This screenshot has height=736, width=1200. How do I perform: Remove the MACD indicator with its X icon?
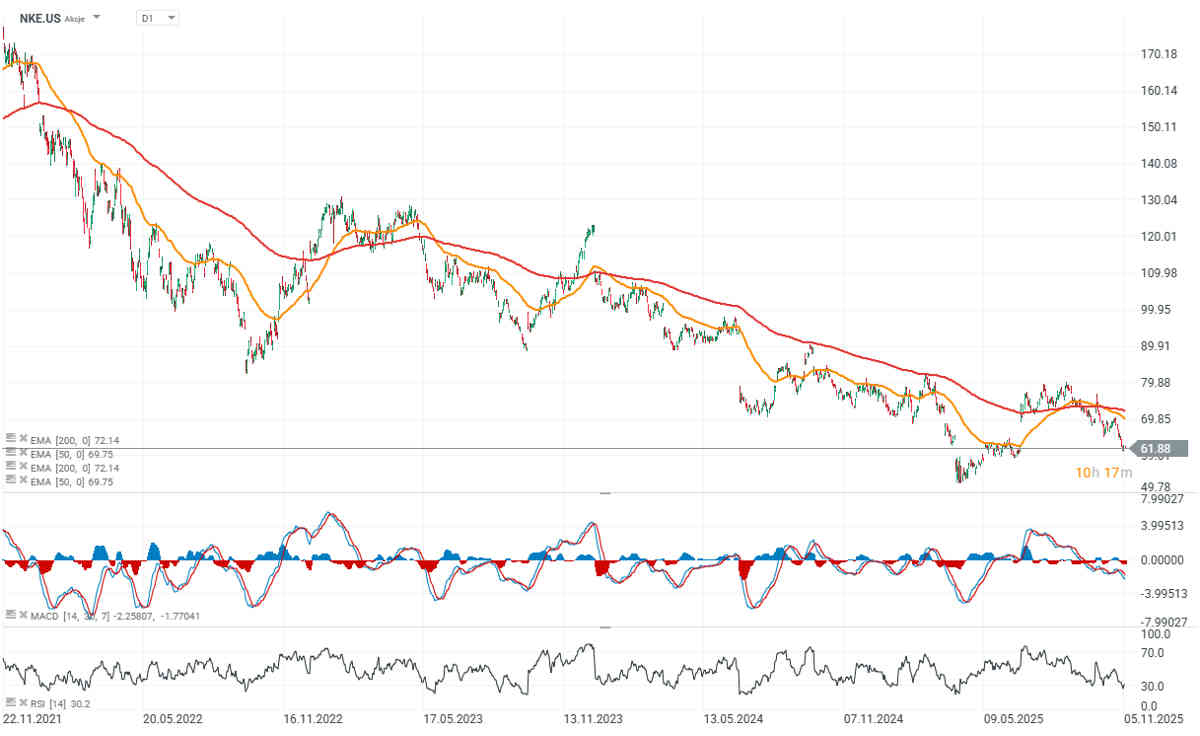click(22, 615)
